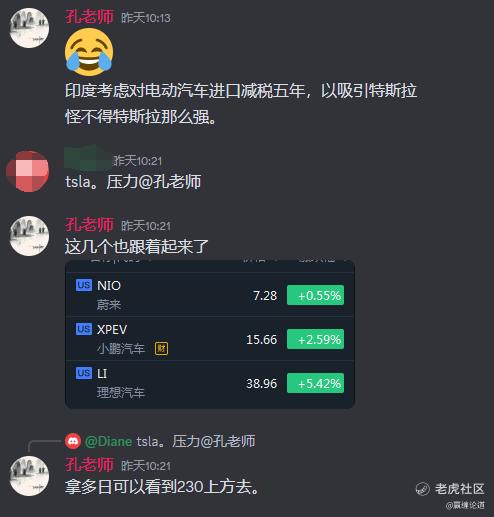Open 孔老师 avatar on the top message

click(29, 28)
